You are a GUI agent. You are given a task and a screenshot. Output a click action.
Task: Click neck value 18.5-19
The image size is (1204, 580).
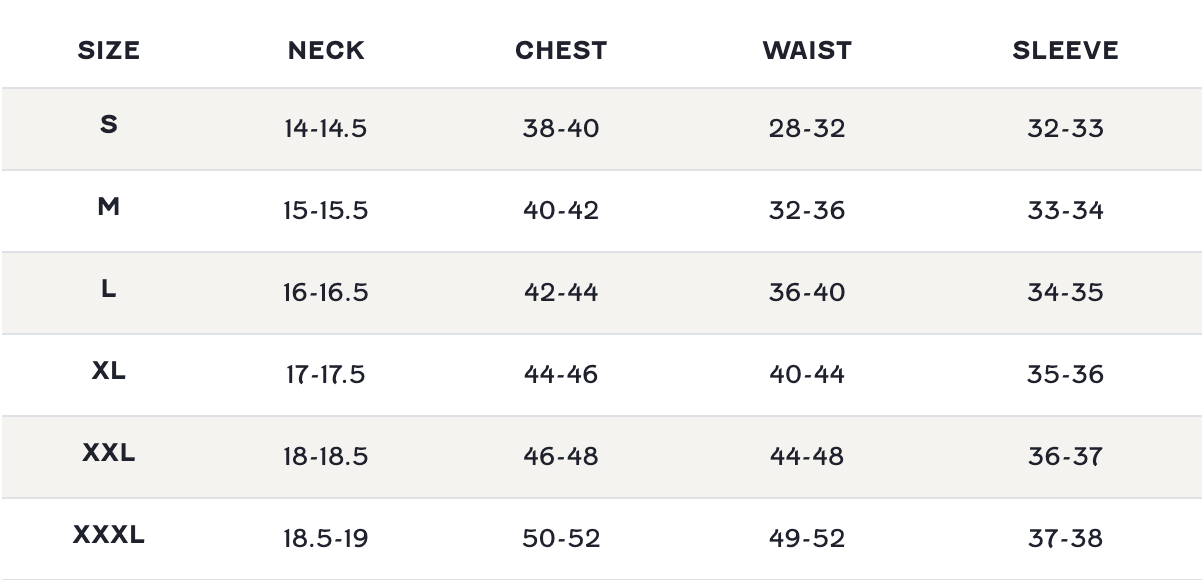coord(326,539)
